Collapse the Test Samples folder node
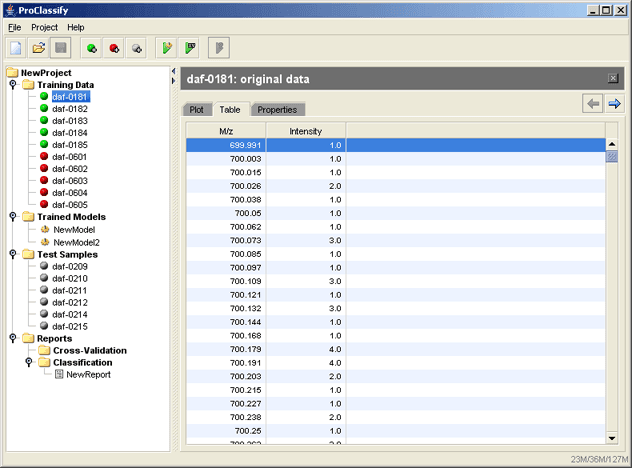This screenshot has width=632, height=468. tap(12, 254)
